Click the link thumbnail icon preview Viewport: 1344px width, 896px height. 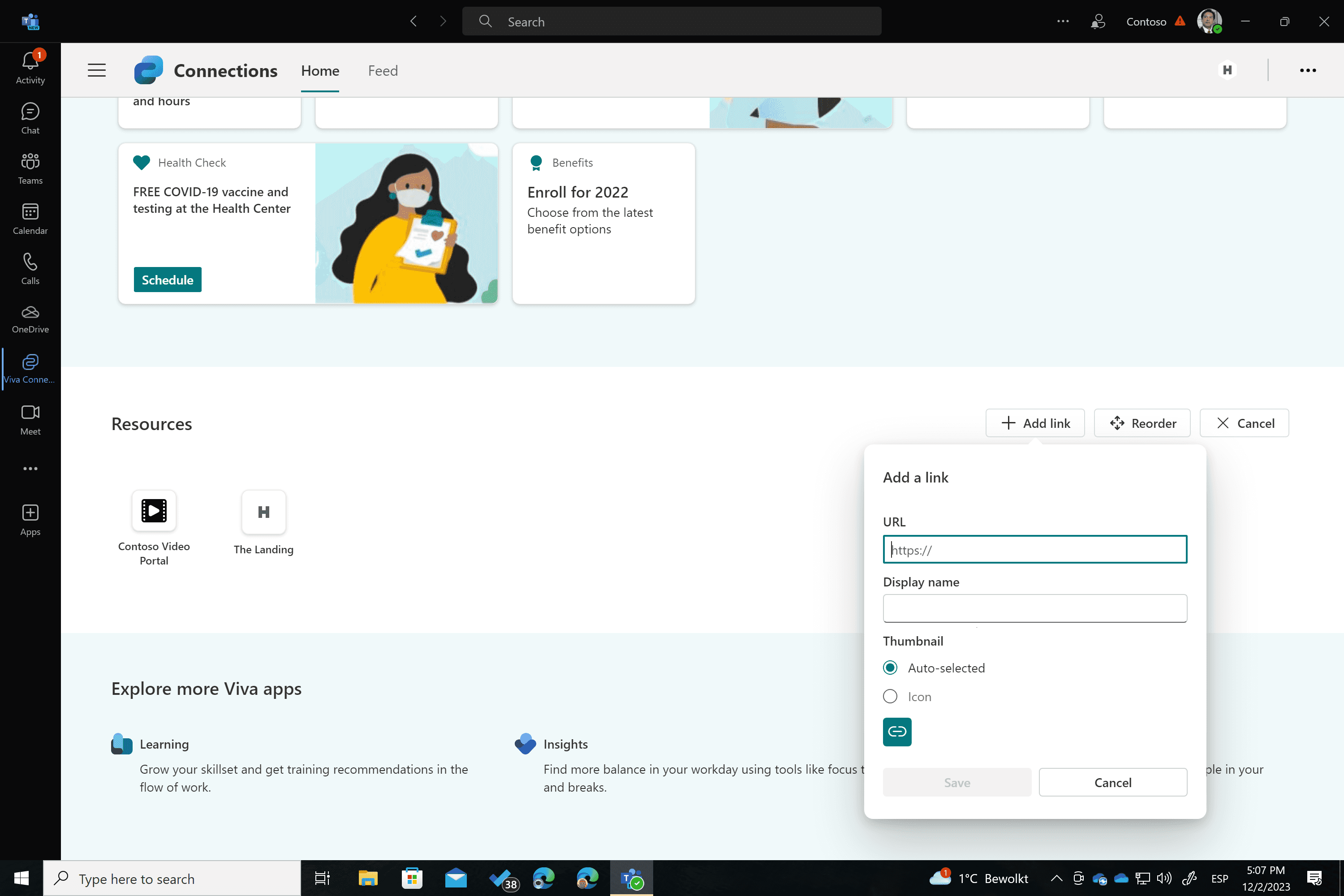click(x=896, y=732)
